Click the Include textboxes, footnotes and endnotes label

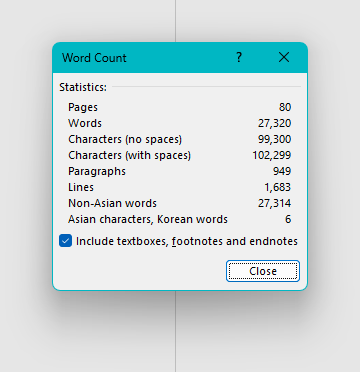tap(187, 241)
